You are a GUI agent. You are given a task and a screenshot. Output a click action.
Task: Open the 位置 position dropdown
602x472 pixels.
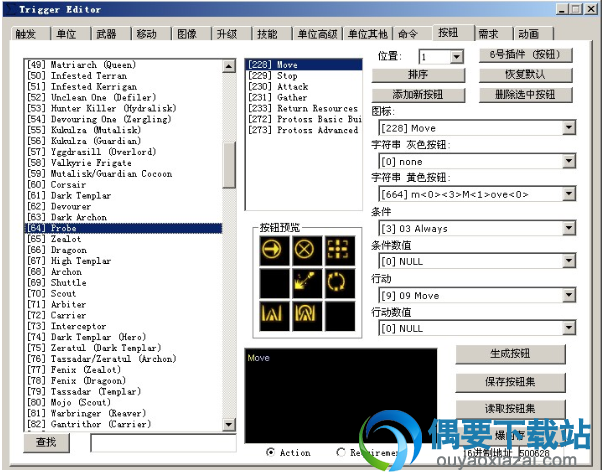(456, 57)
